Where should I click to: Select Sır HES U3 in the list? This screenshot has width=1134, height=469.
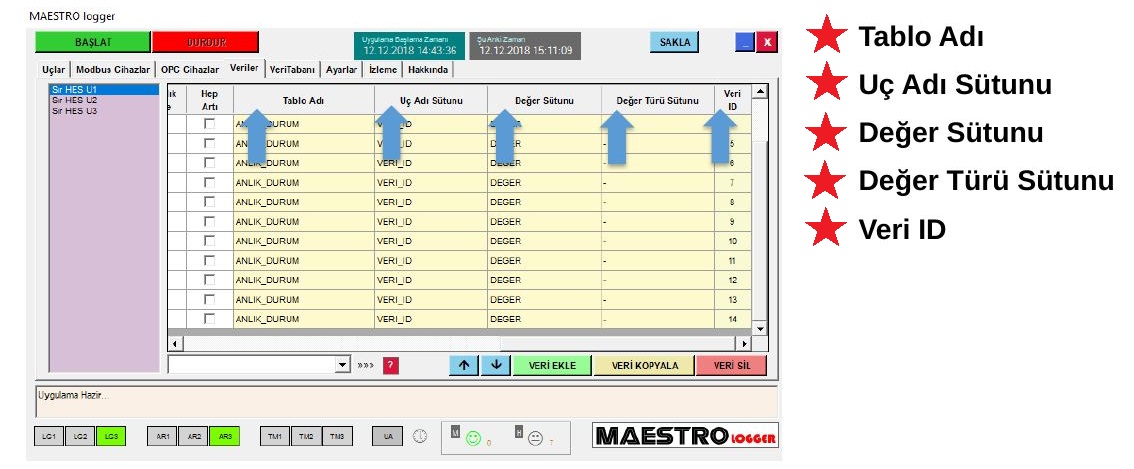(x=104, y=111)
